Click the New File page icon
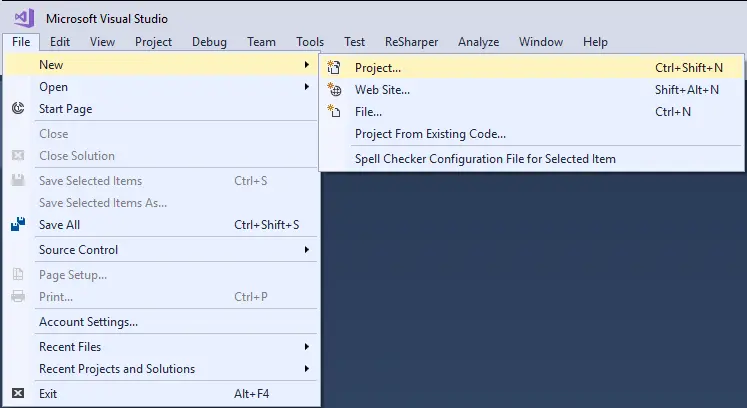The image size is (747, 408). pyautogui.click(x=334, y=112)
